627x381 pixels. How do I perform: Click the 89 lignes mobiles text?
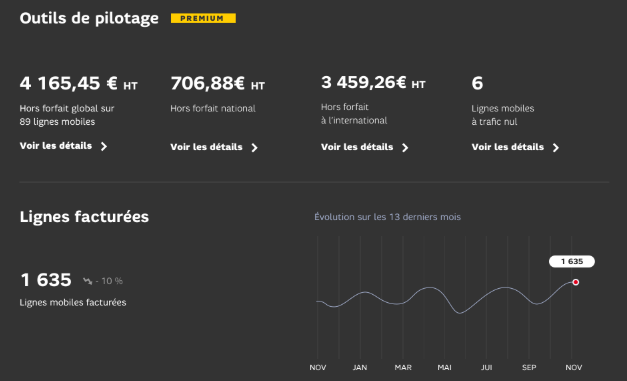(57, 122)
